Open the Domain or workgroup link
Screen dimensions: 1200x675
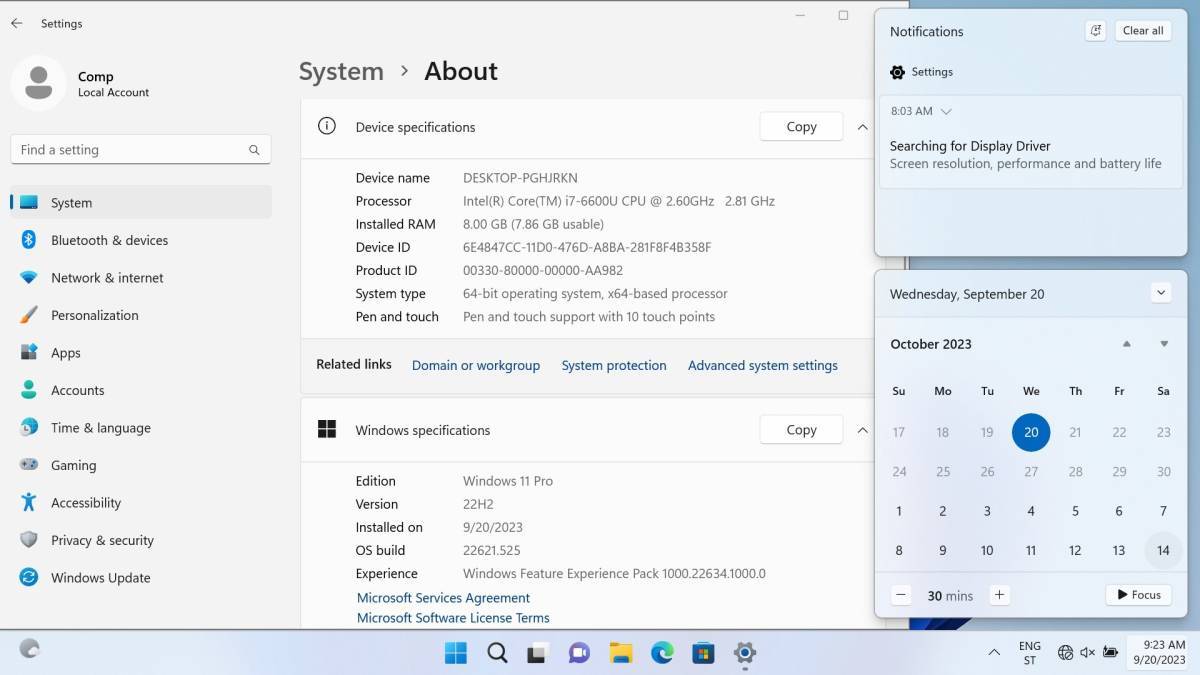476,365
